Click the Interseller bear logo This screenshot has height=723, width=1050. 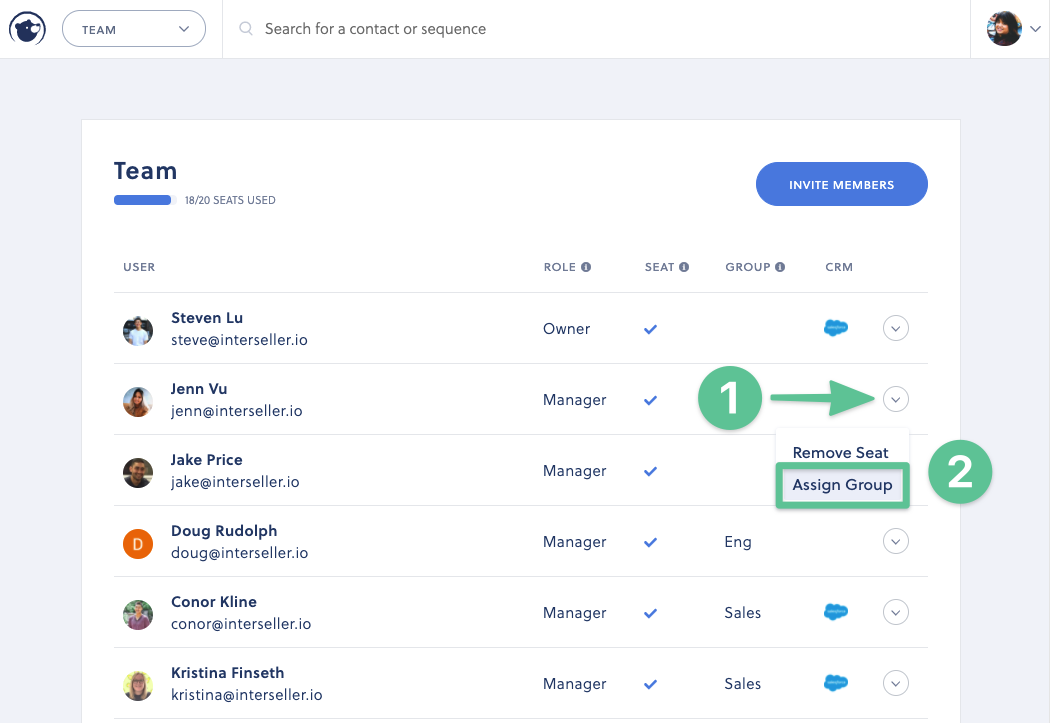[x=26, y=28]
